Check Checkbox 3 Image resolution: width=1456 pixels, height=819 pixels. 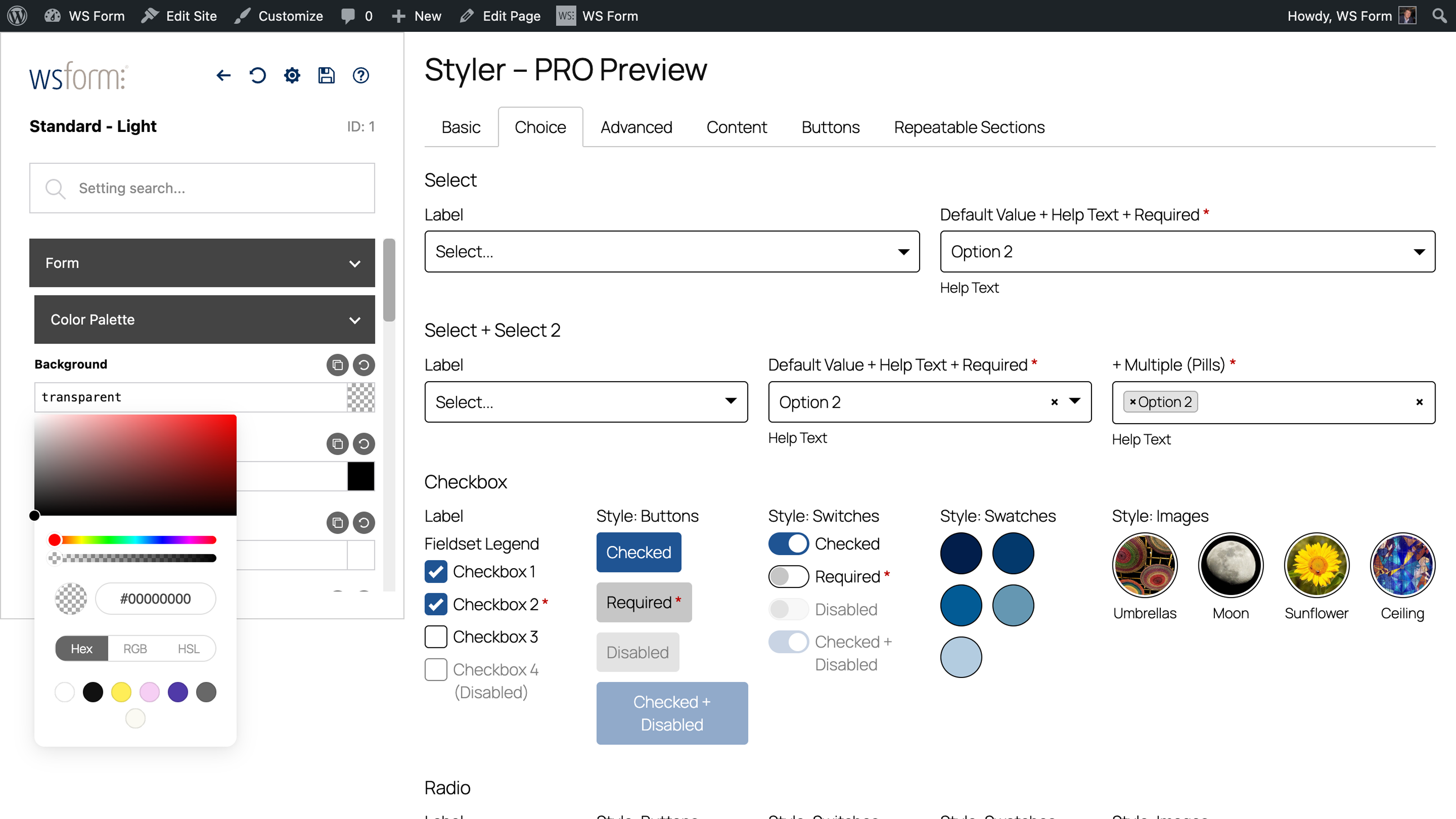(436, 637)
